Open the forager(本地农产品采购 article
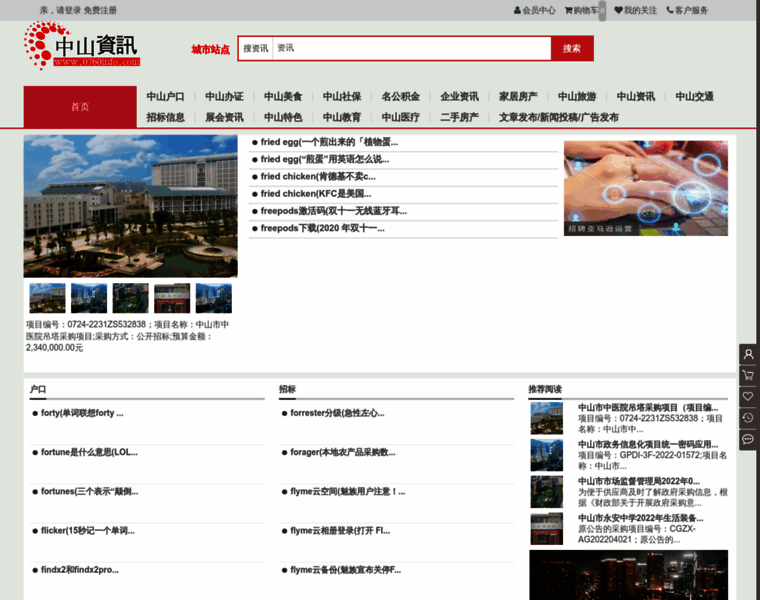The width and height of the screenshot is (760, 600). coord(343,452)
